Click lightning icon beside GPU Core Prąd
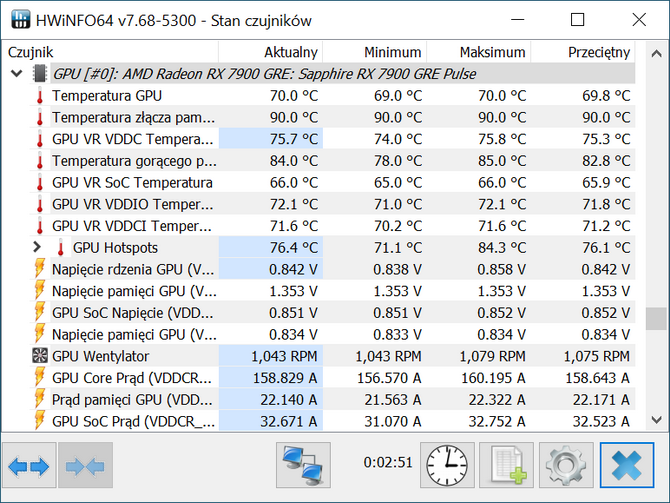 [39, 378]
